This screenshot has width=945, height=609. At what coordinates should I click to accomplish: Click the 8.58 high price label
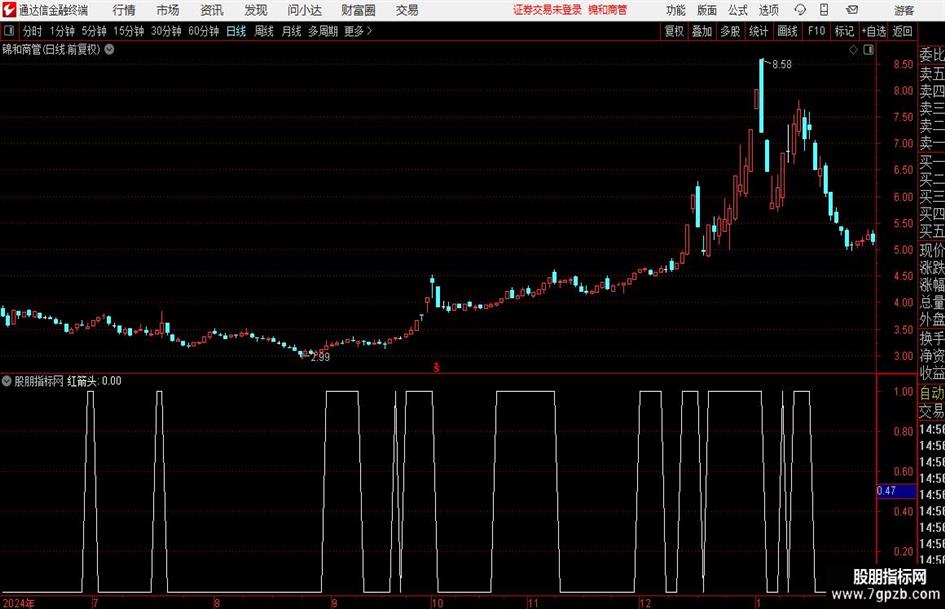(x=782, y=64)
